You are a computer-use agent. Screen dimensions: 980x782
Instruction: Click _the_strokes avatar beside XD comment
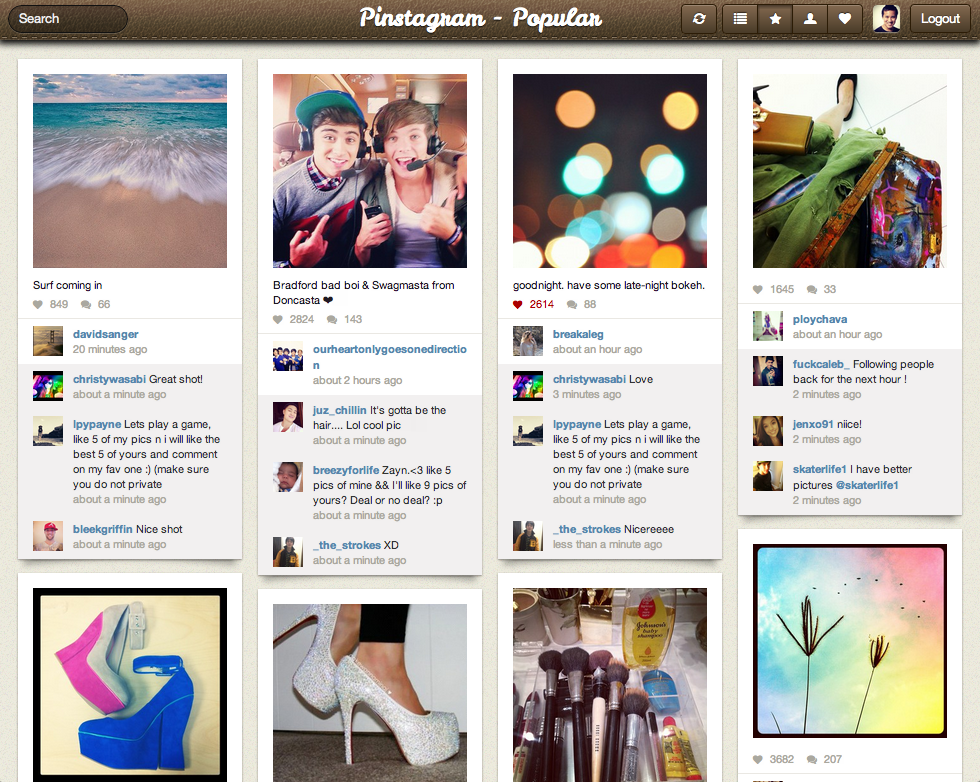(288, 552)
